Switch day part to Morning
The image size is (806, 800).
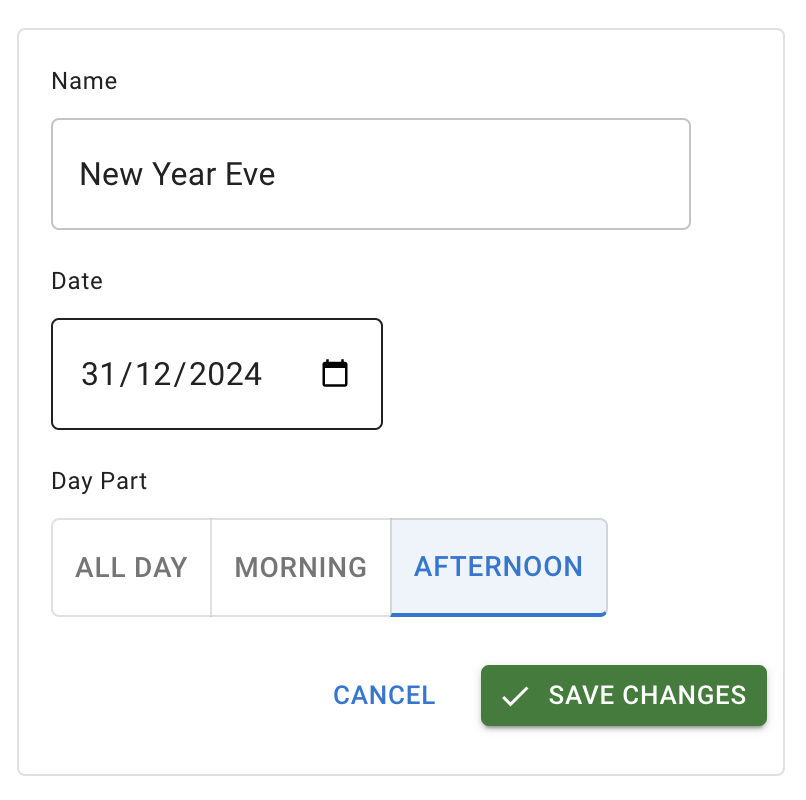(301, 567)
